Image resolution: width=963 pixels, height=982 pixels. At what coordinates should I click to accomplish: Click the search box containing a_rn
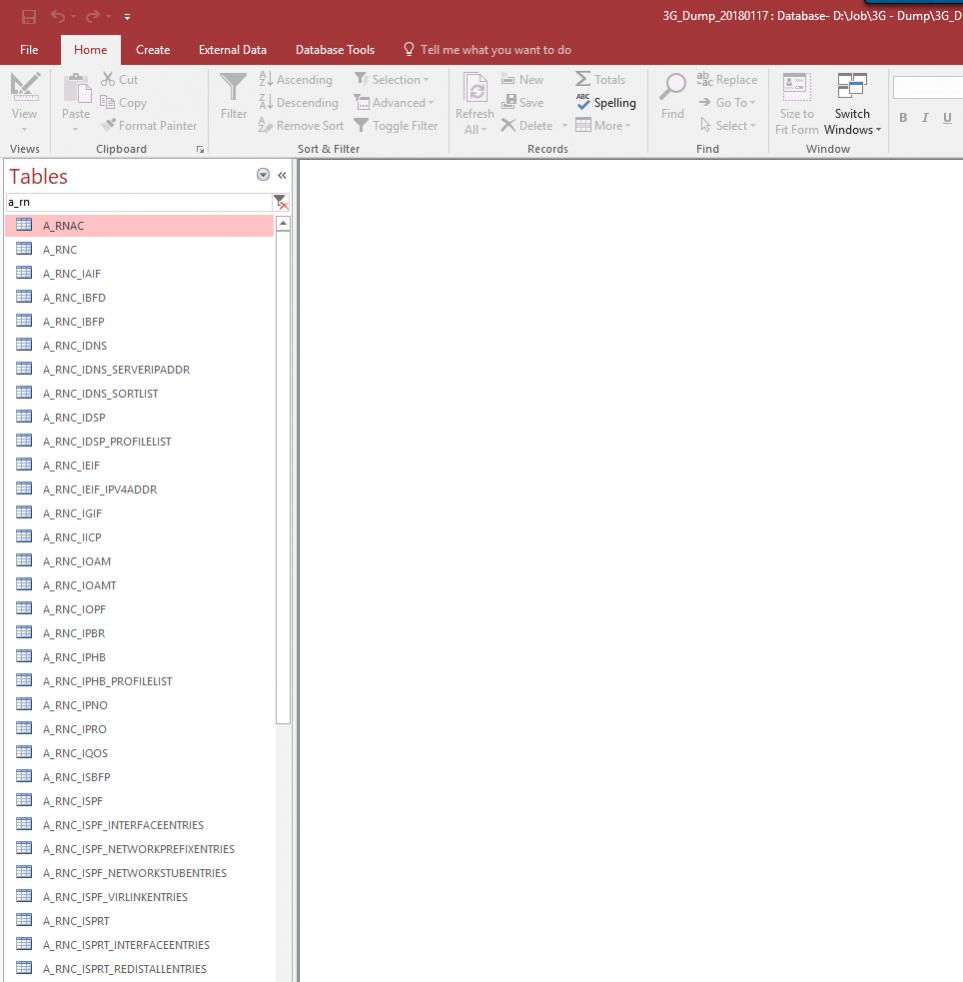[x=138, y=202]
